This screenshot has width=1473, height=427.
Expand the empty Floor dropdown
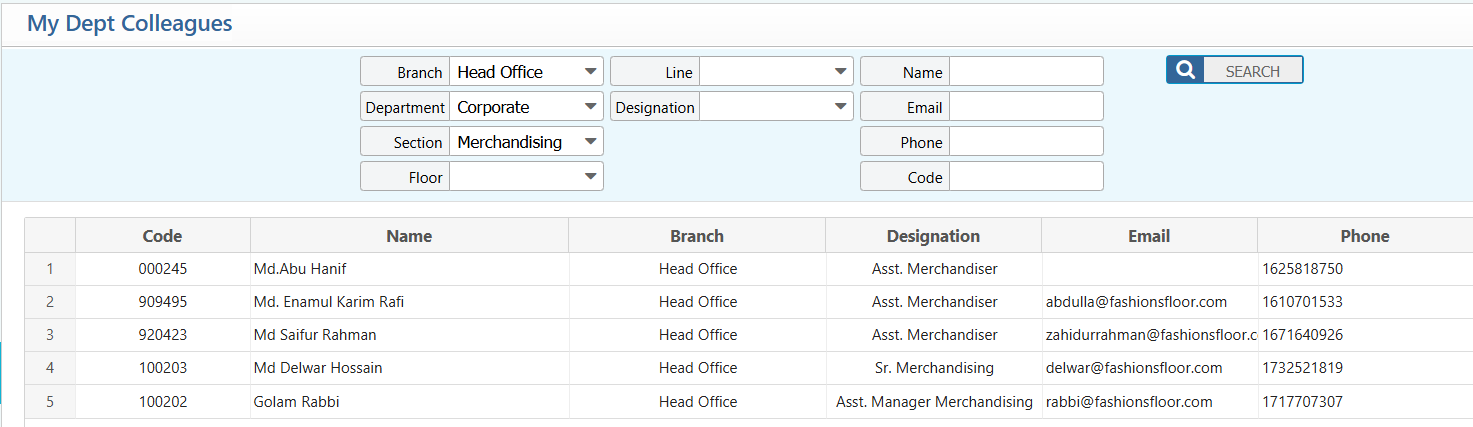point(526,177)
